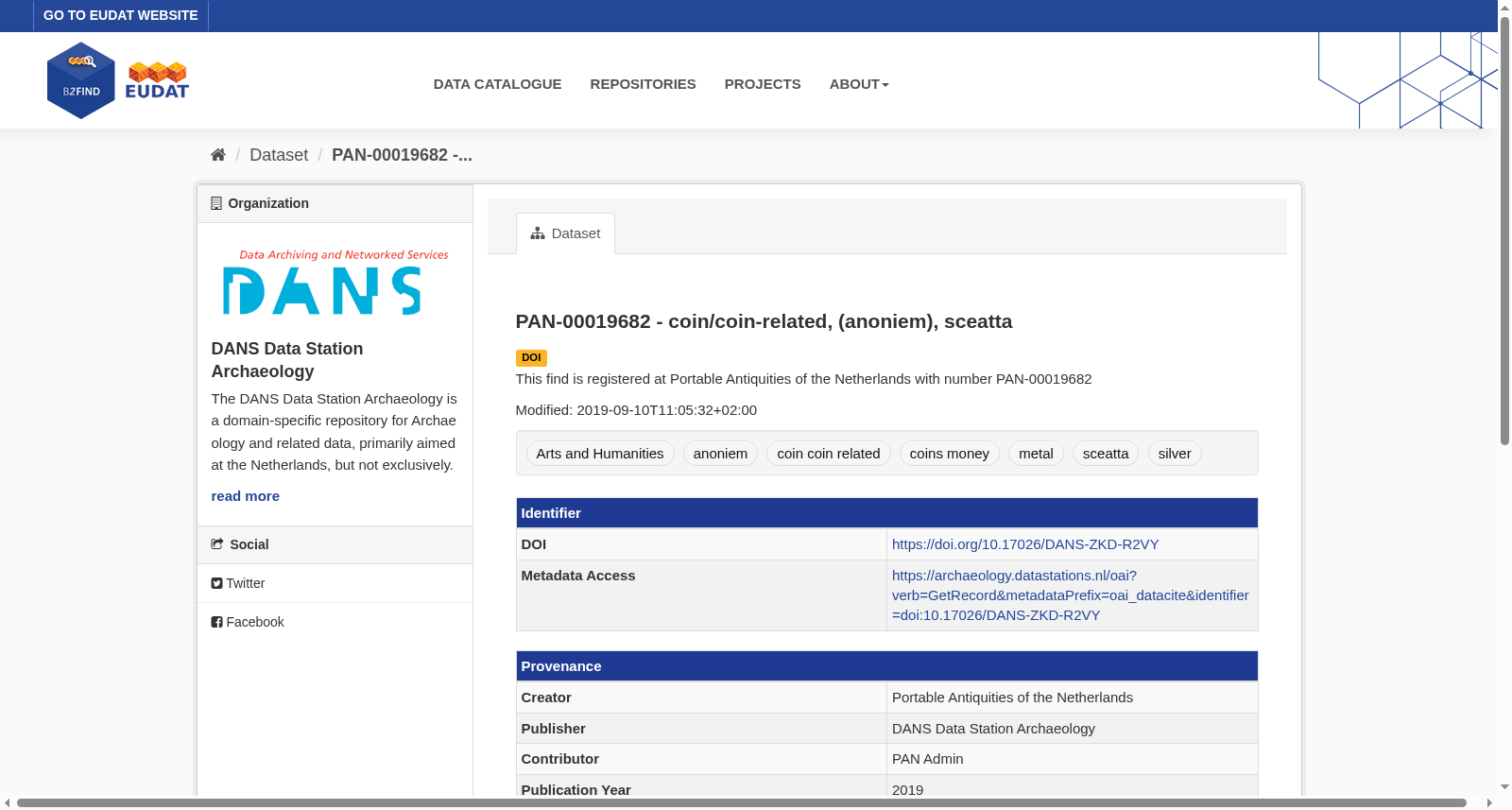This screenshot has height=810, width=1512.
Task: Click the Publication Year label
Action: (x=576, y=789)
